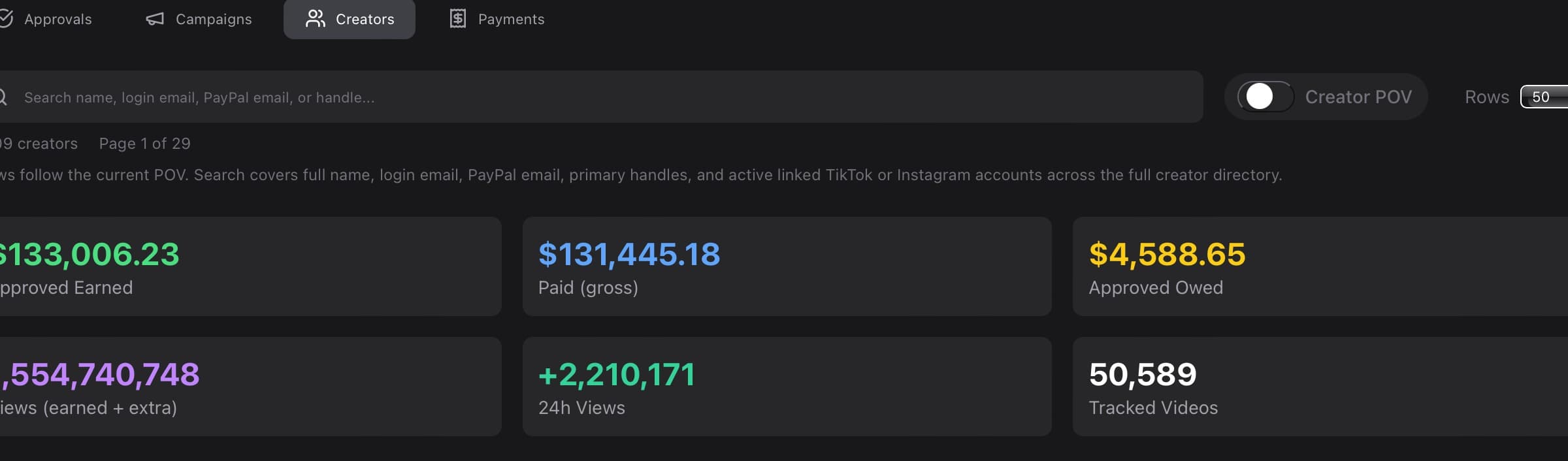Select the Tracked Videos stat card
Image resolution: width=1568 pixels, height=461 pixels.
1320,387
